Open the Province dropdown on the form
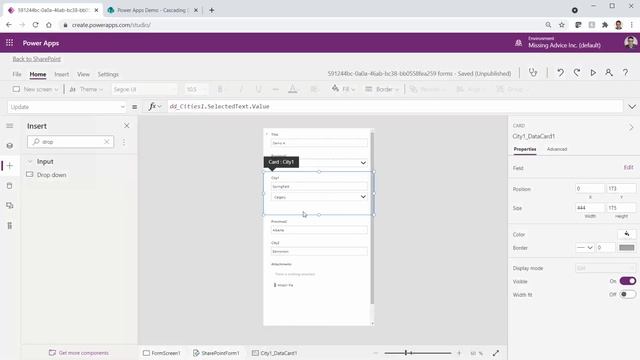This screenshot has height=360, width=640. [x=363, y=163]
